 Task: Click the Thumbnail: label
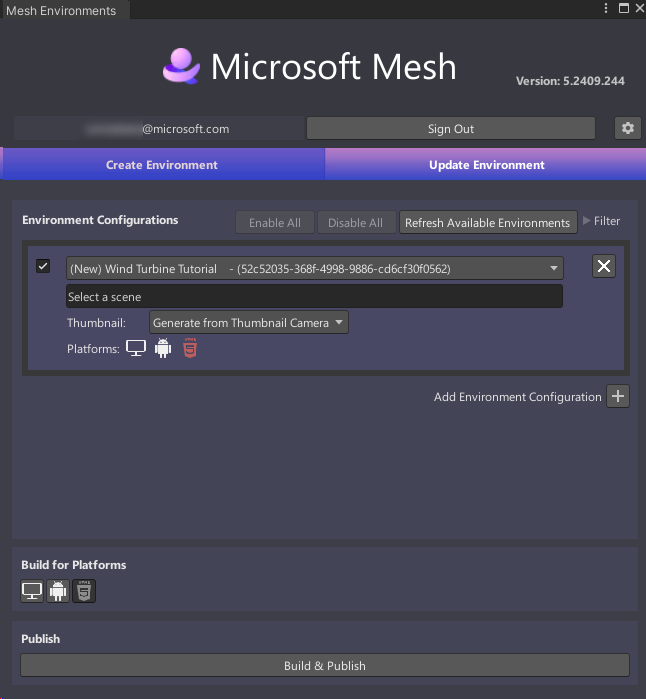96,323
